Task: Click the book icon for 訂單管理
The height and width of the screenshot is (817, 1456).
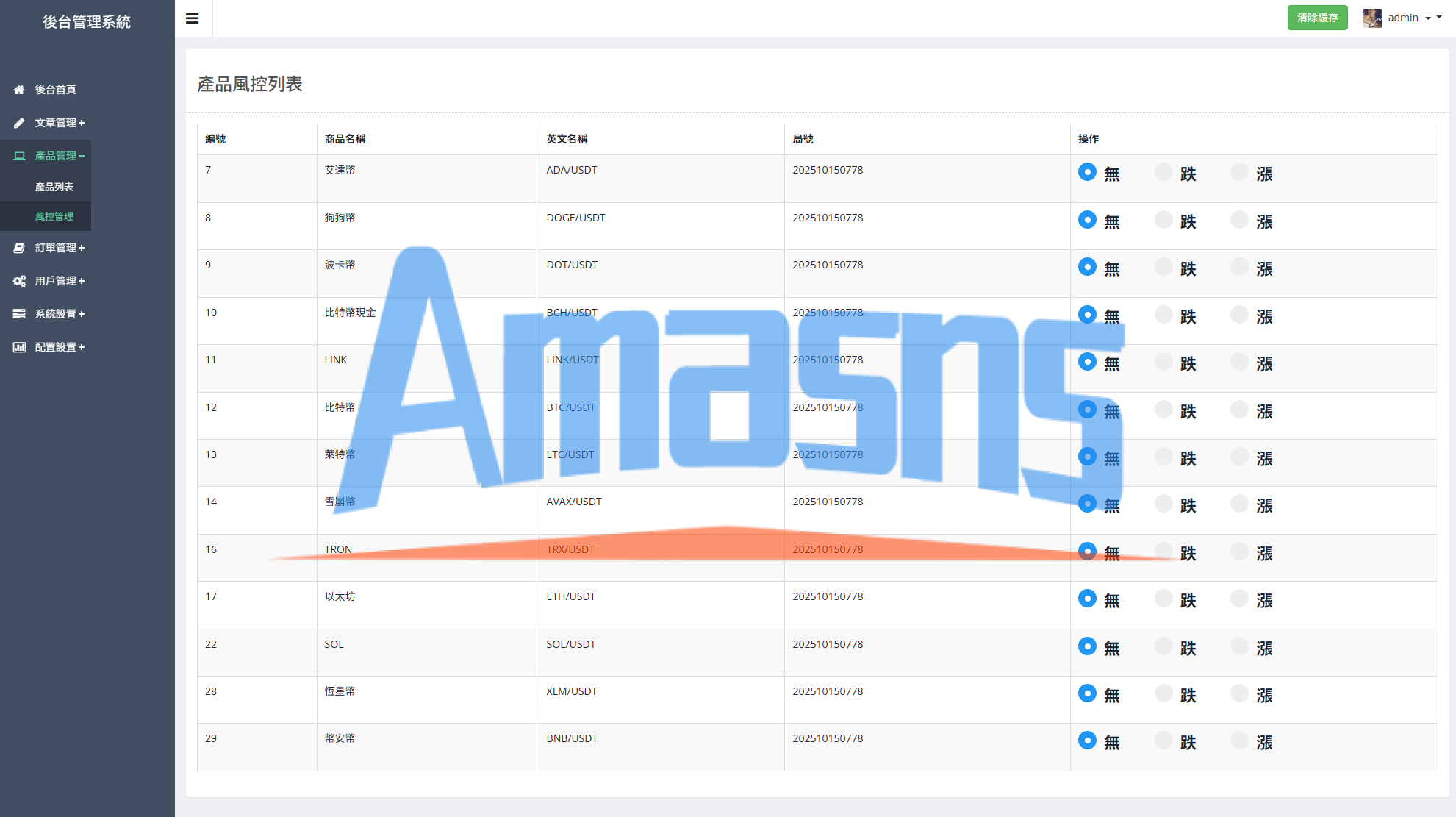Action: tap(19, 248)
